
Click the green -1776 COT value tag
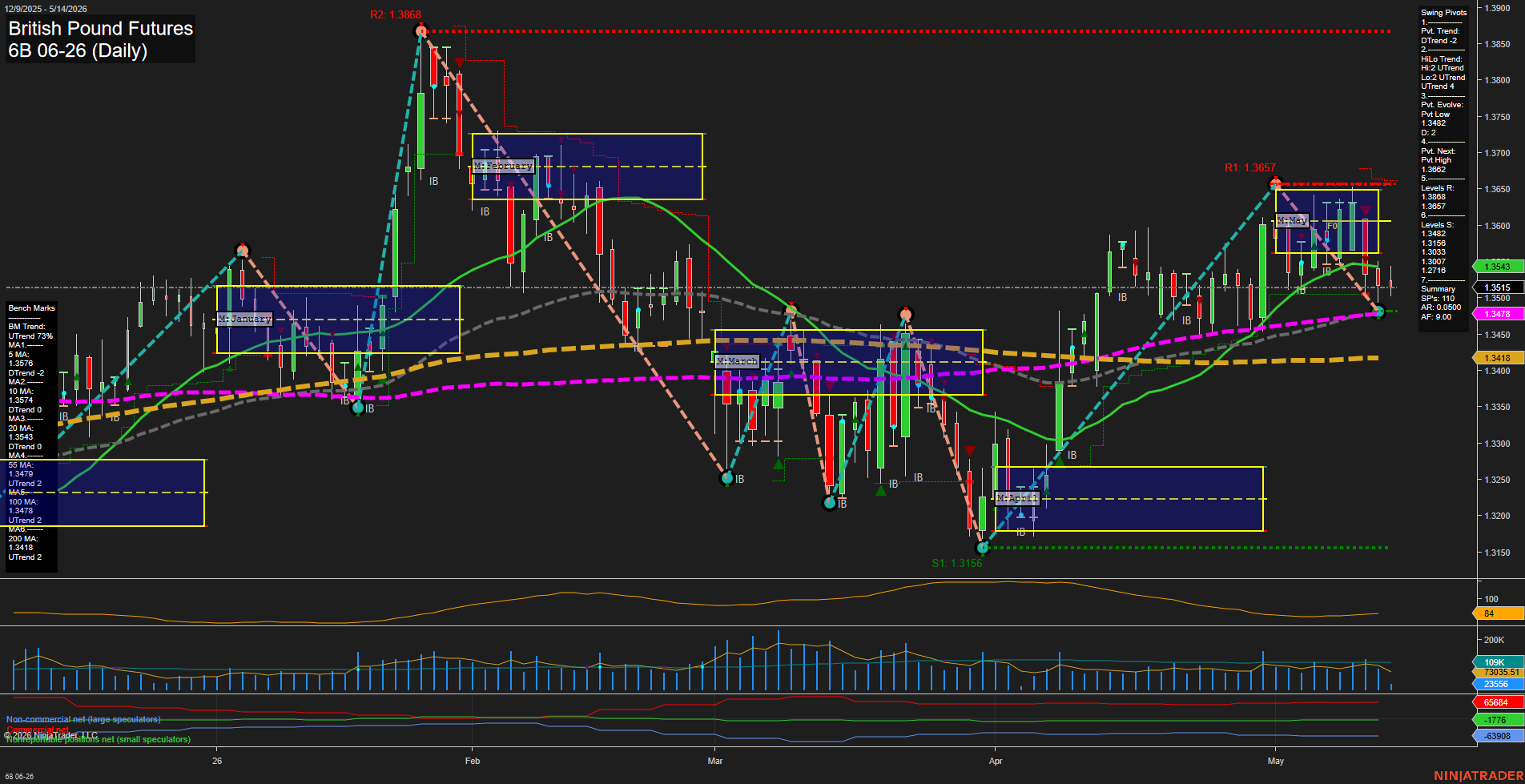[x=1498, y=720]
